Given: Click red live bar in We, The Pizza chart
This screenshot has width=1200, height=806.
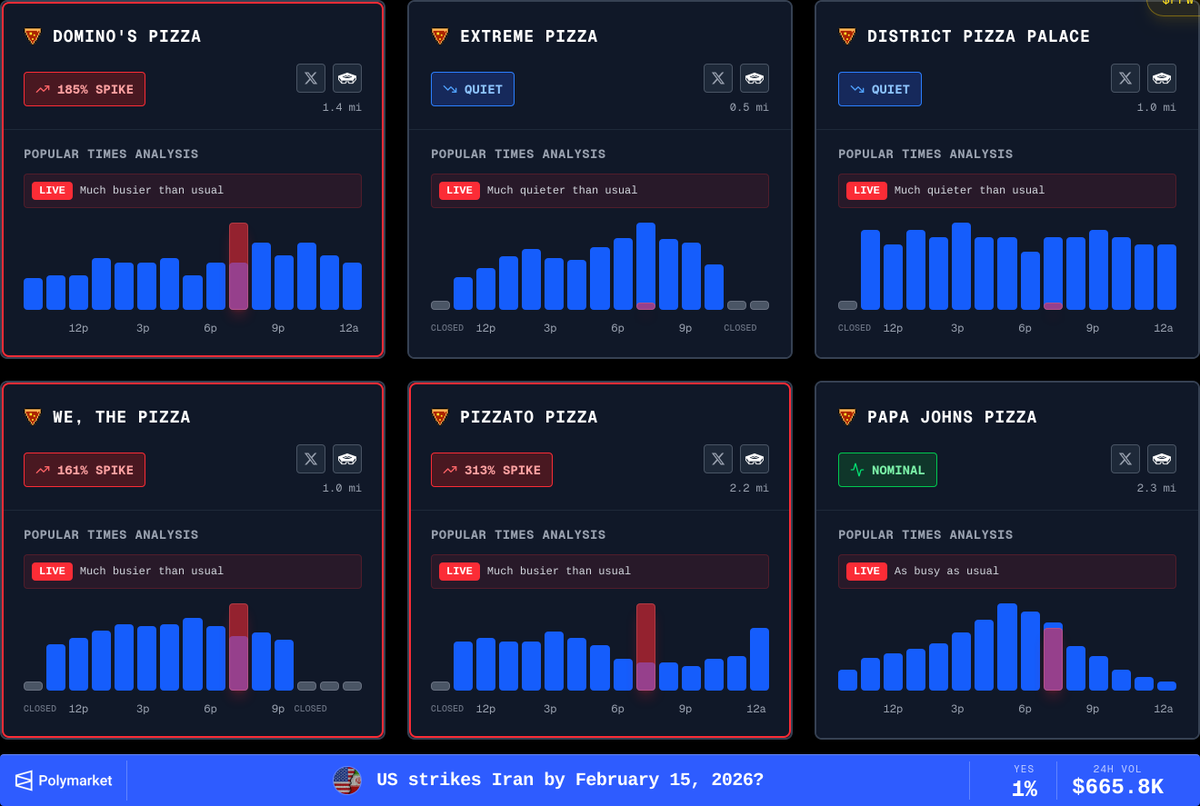Looking at the screenshot, I should tap(238, 647).
